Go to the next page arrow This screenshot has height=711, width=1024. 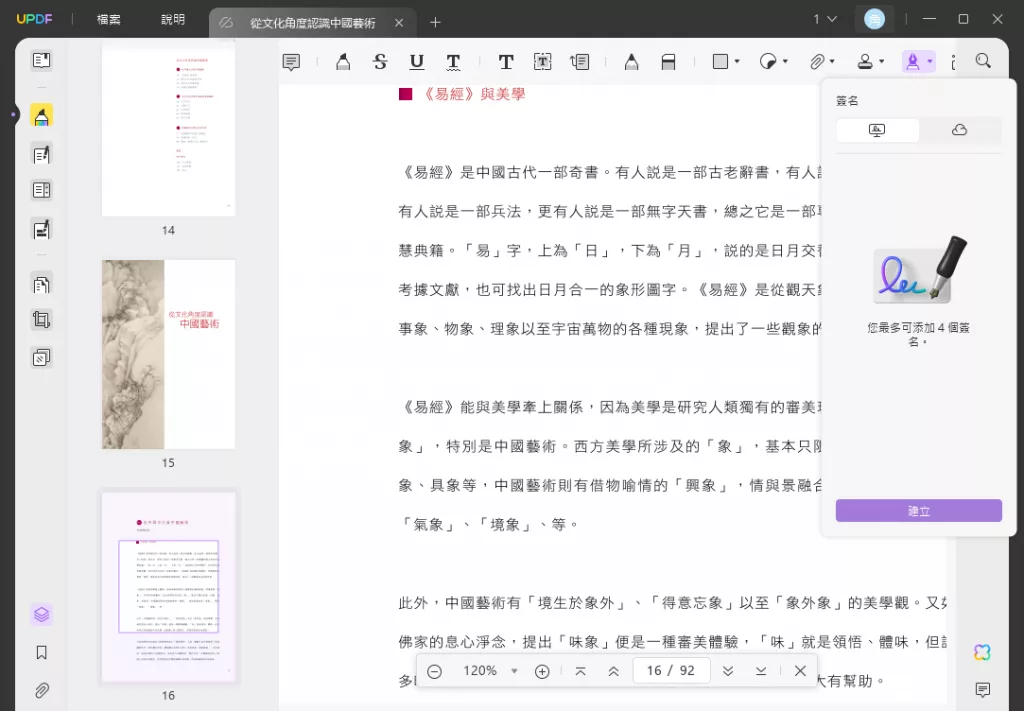click(x=728, y=671)
